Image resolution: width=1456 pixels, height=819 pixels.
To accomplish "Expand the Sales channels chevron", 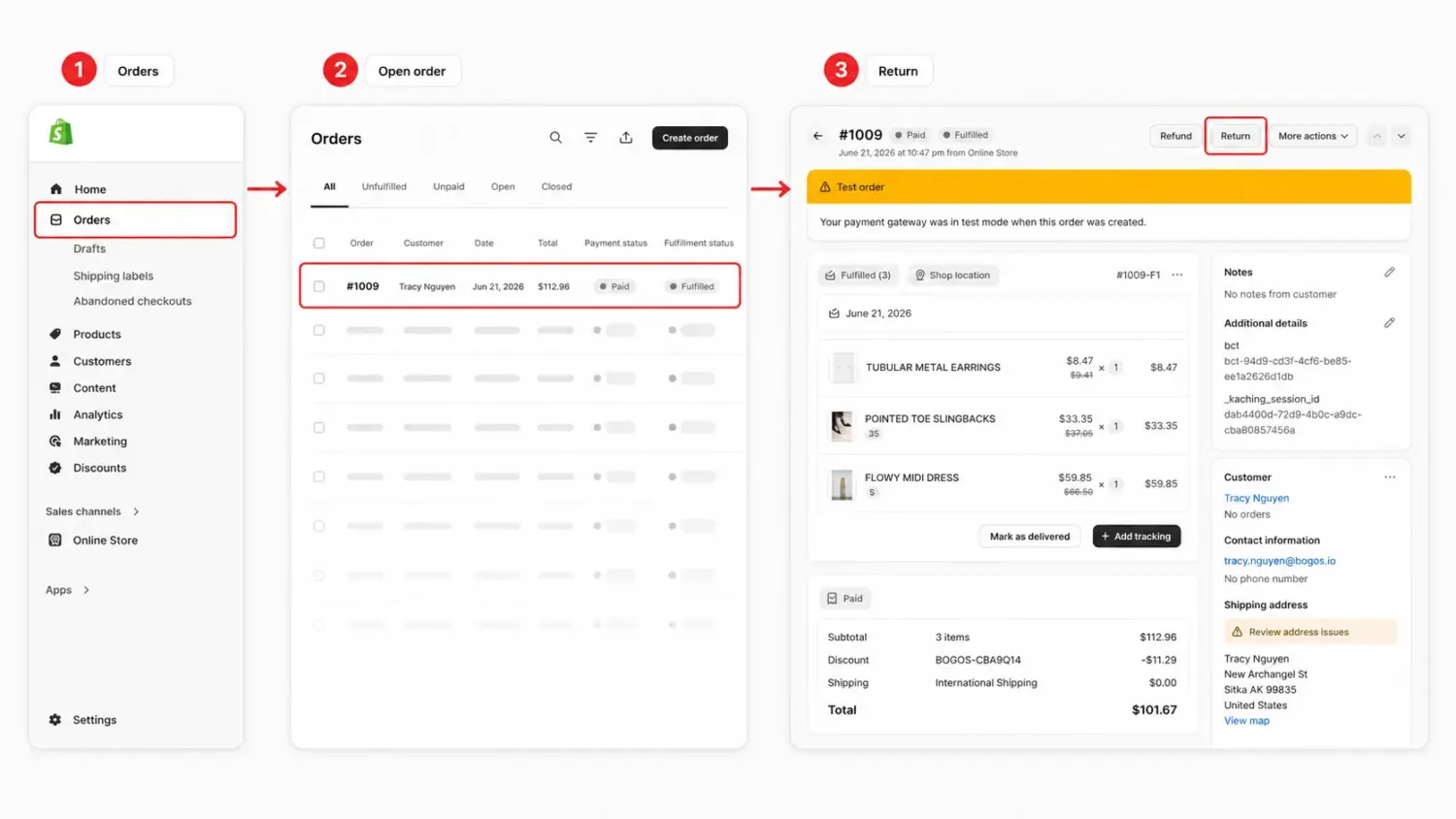I will 136,511.
